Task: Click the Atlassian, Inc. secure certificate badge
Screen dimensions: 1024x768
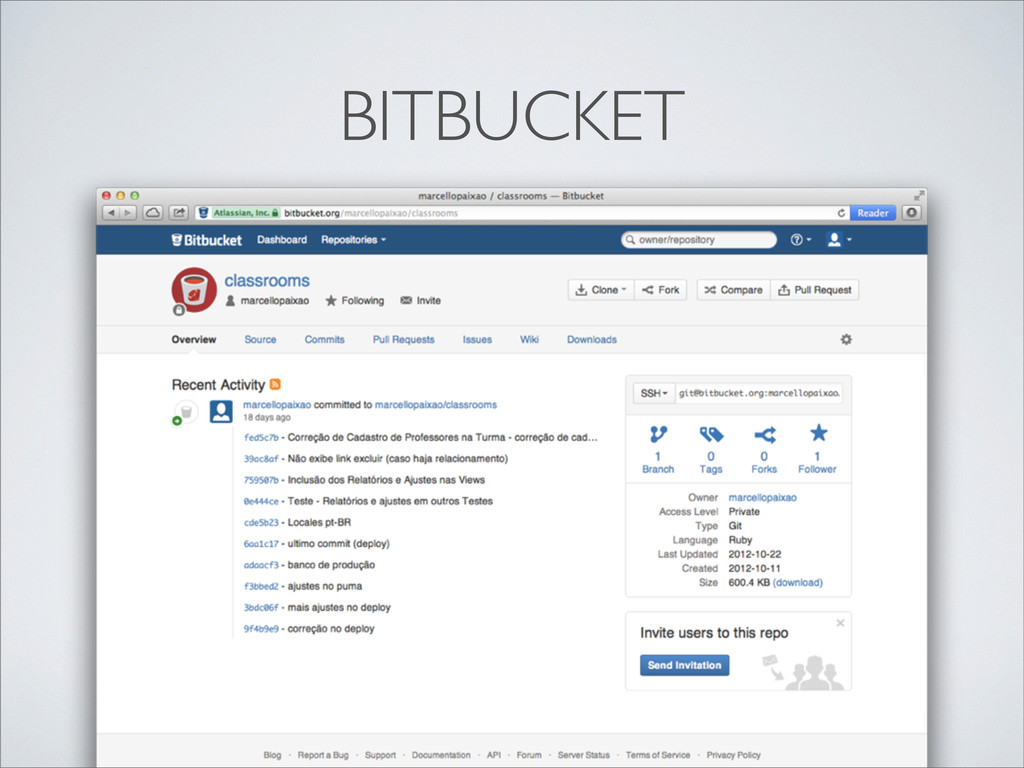Action: (246, 213)
